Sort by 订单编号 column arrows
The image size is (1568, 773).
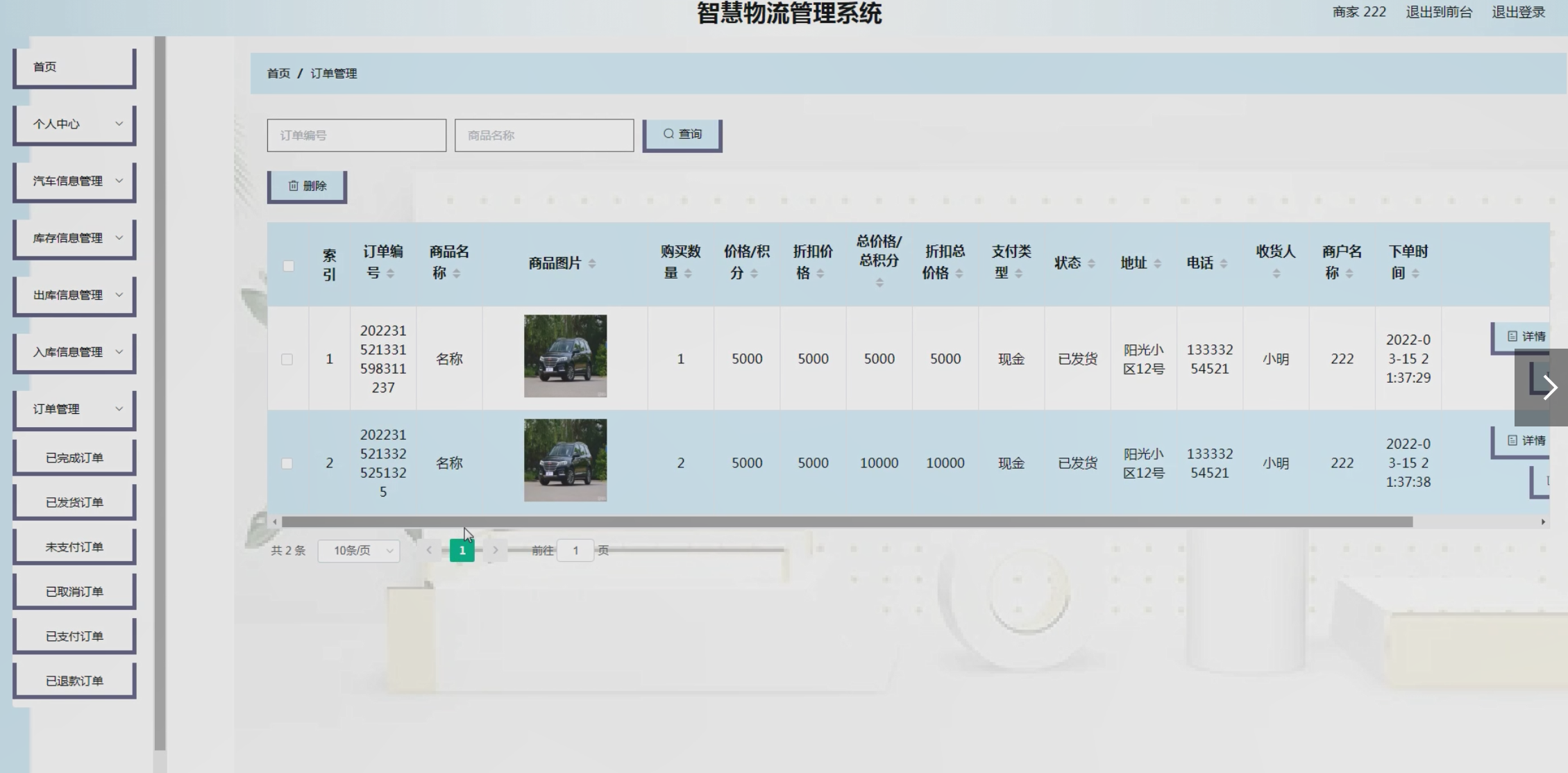[390, 274]
